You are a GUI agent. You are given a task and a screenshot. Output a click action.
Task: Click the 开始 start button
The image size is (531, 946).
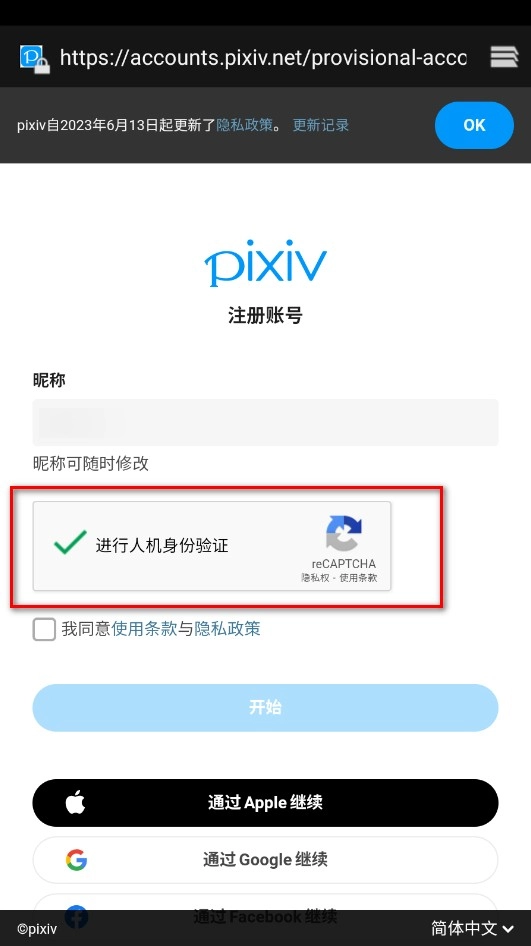[266, 708]
